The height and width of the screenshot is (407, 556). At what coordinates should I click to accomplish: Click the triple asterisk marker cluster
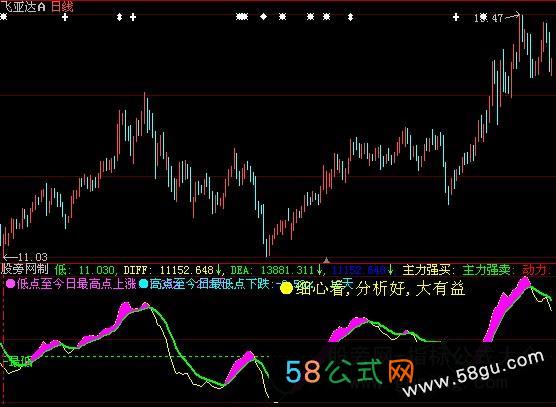click(242, 17)
